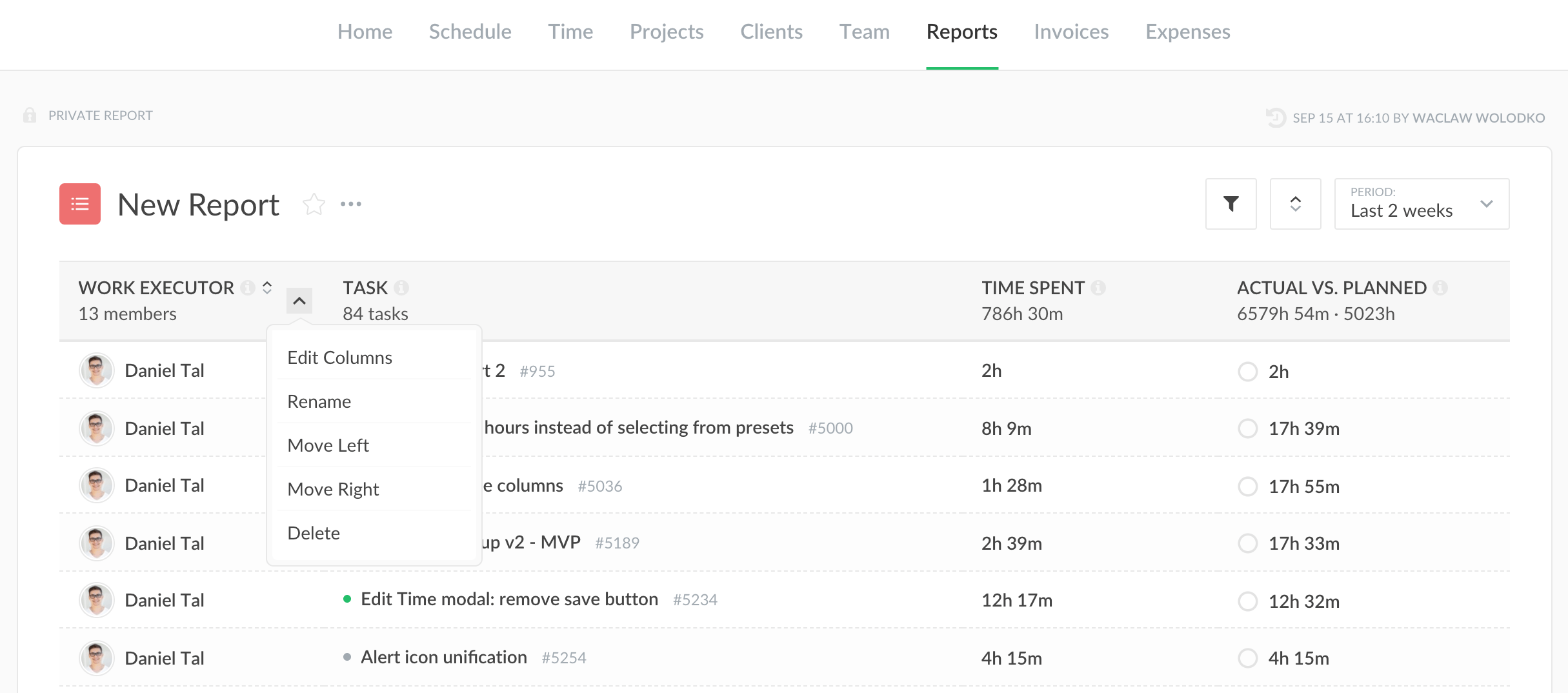
Task: Open report options via three-dot icon
Action: [350, 204]
